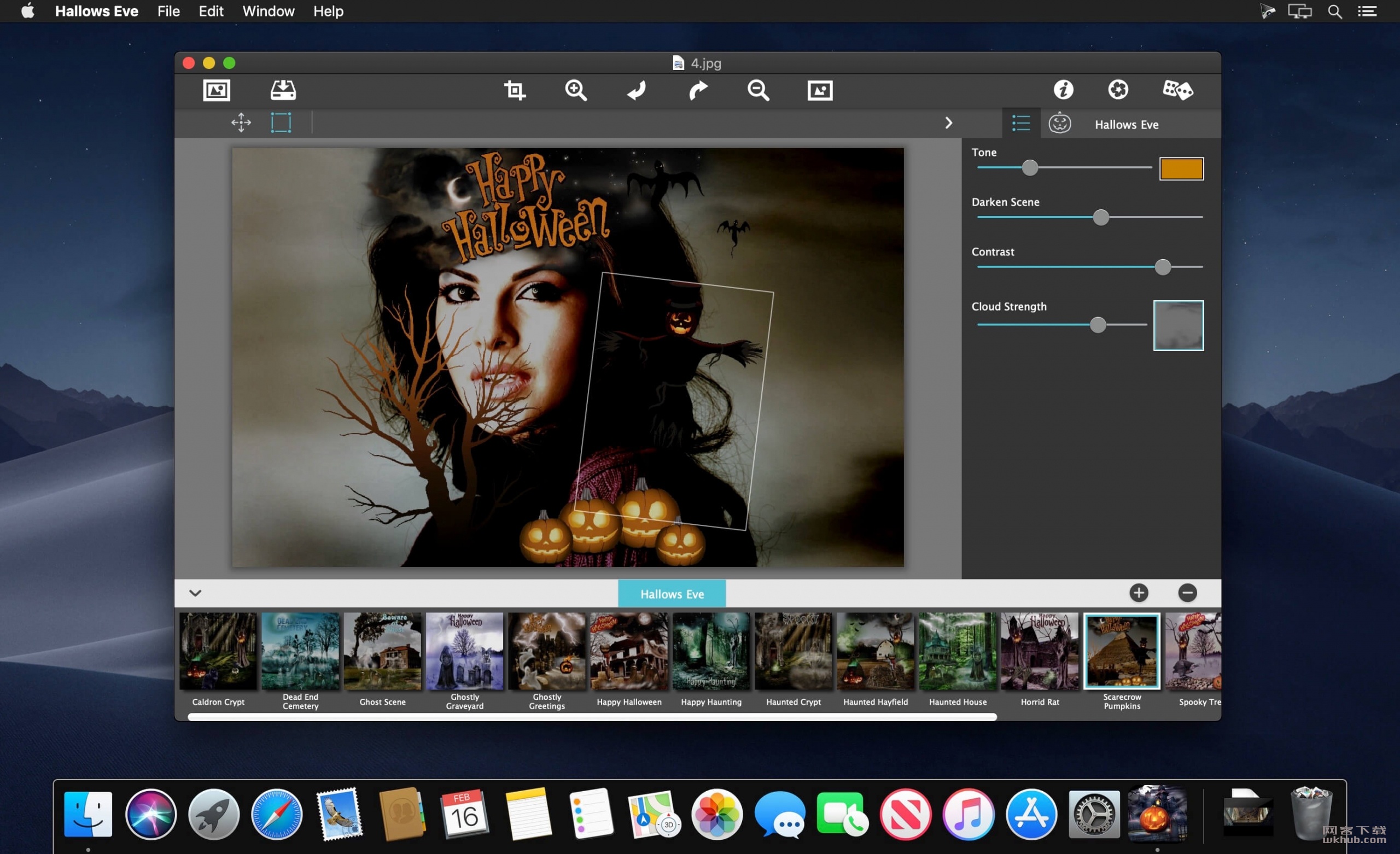Select the Dead End Cemetery preset
This screenshot has height=854, width=1400.
[301, 651]
